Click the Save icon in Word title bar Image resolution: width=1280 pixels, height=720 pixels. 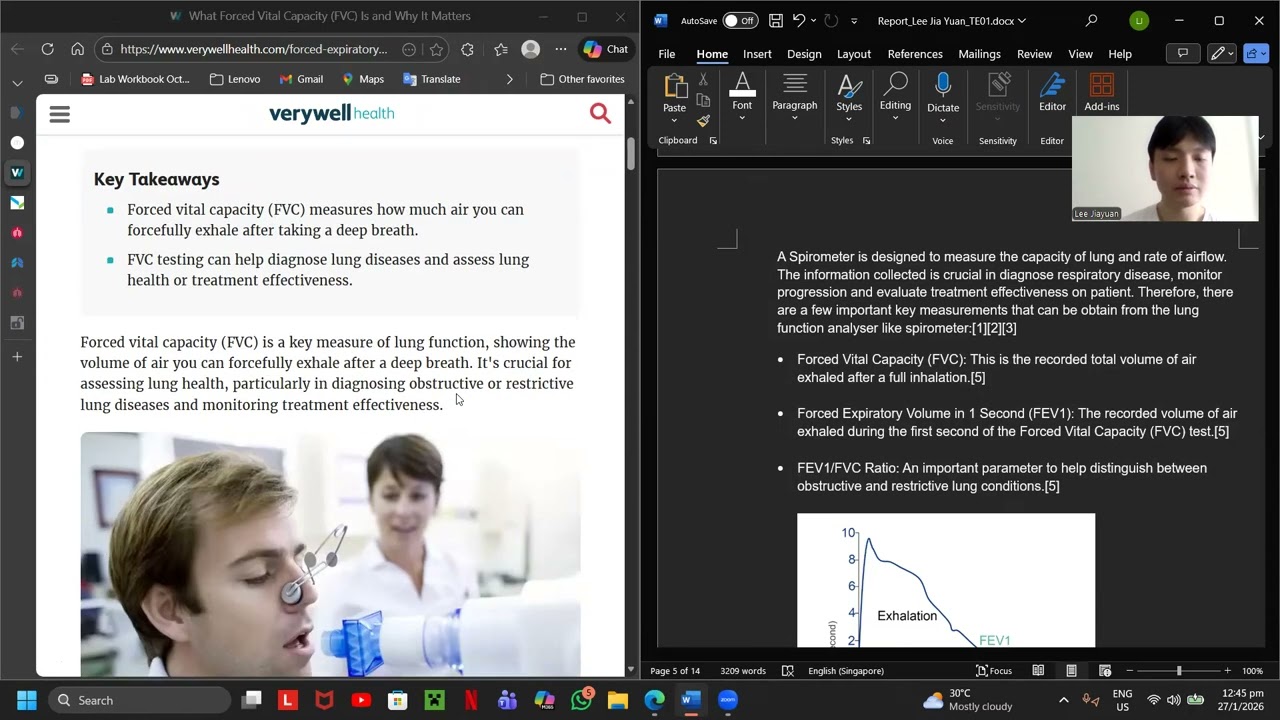pos(775,20)
